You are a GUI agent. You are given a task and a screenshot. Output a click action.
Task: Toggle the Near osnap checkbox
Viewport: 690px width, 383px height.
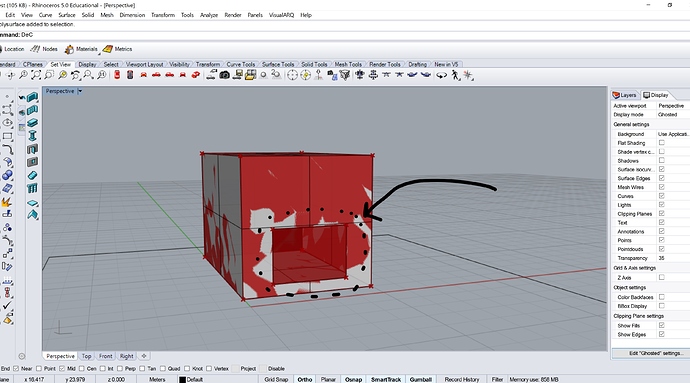coord(16,368)
